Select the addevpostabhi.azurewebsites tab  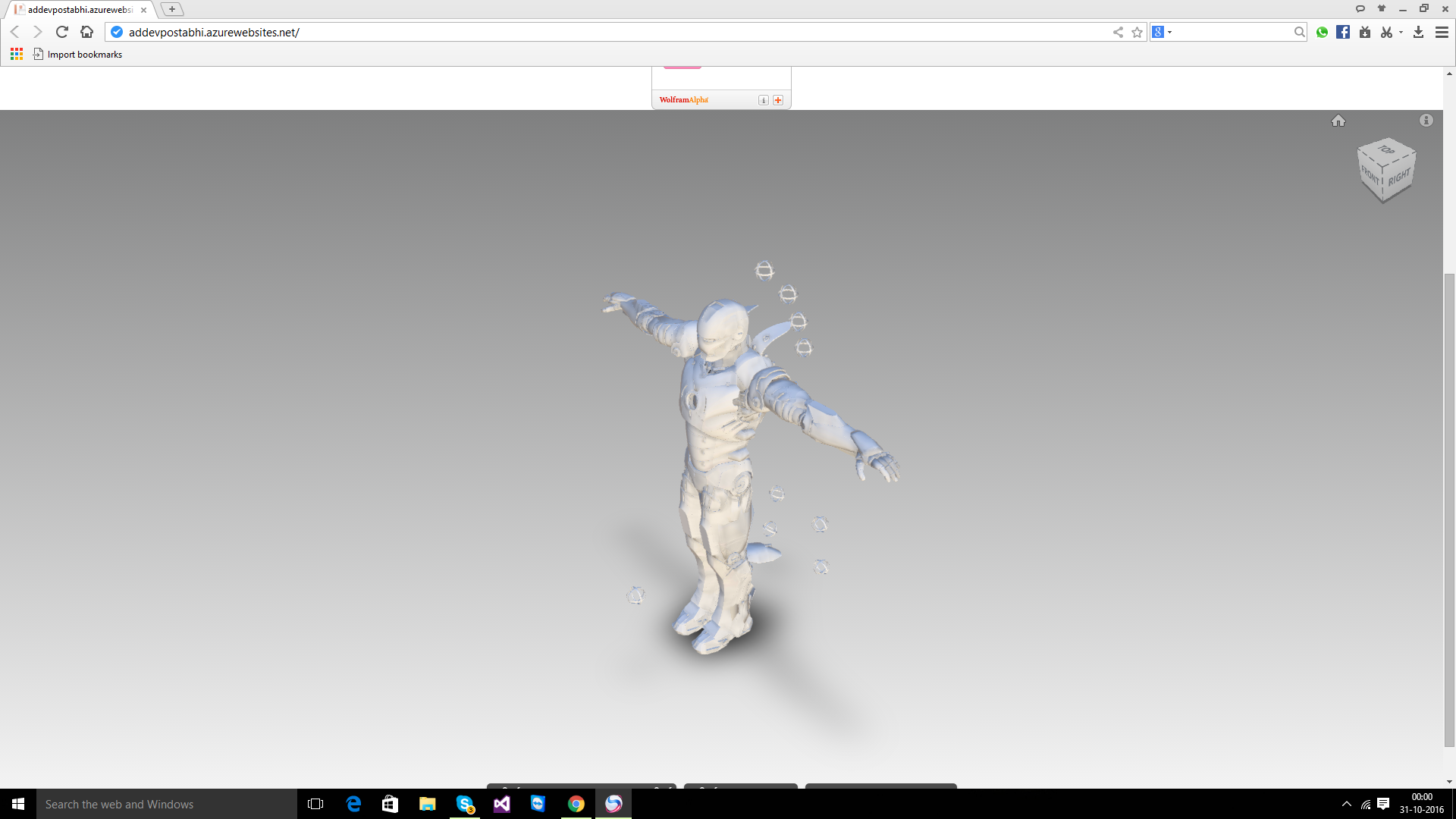coord(80,10)
